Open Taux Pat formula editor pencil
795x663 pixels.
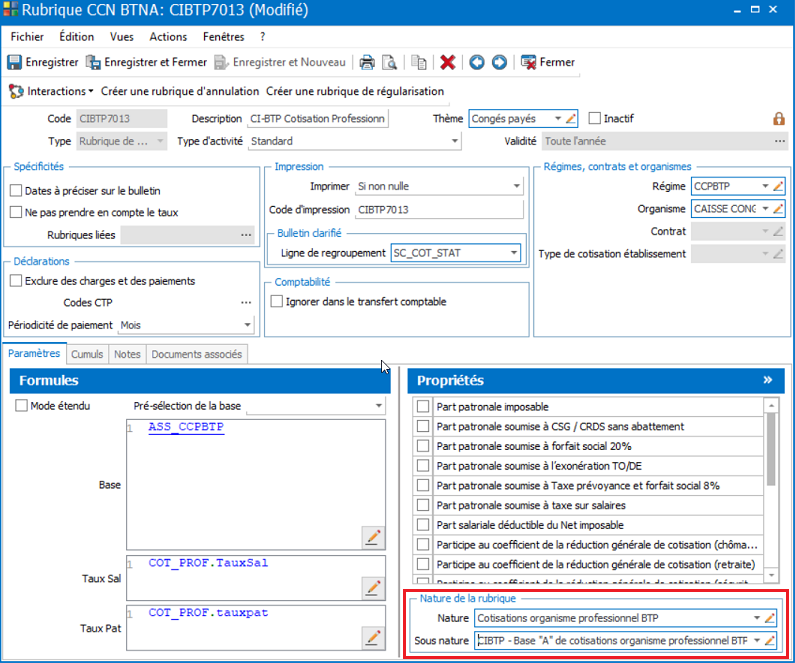coord(373,637)
